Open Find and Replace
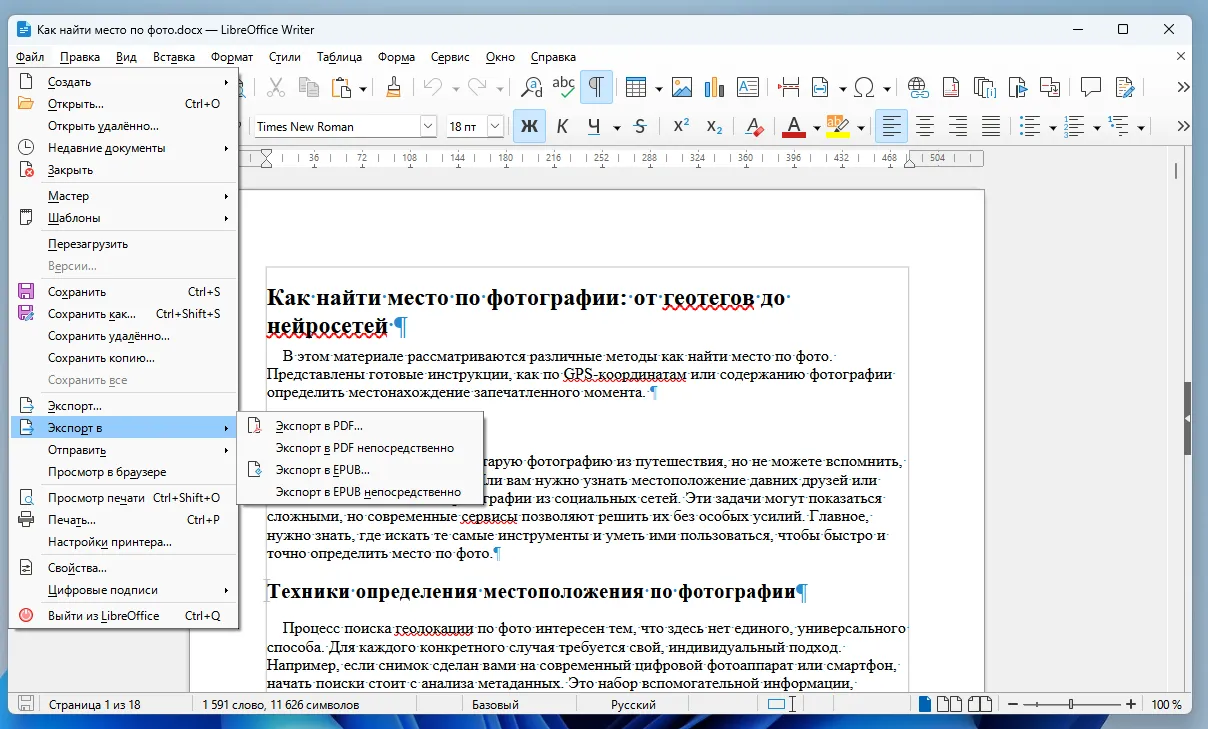The image size is (1208, 729). 530,87
